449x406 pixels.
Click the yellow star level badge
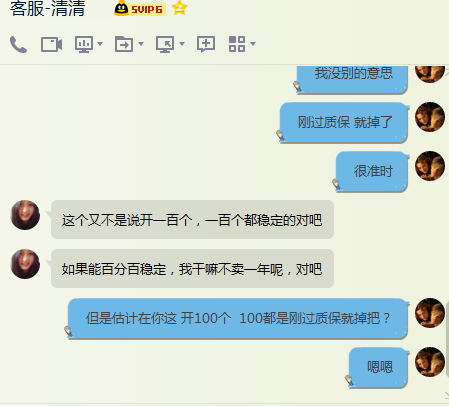click(180, 8)
